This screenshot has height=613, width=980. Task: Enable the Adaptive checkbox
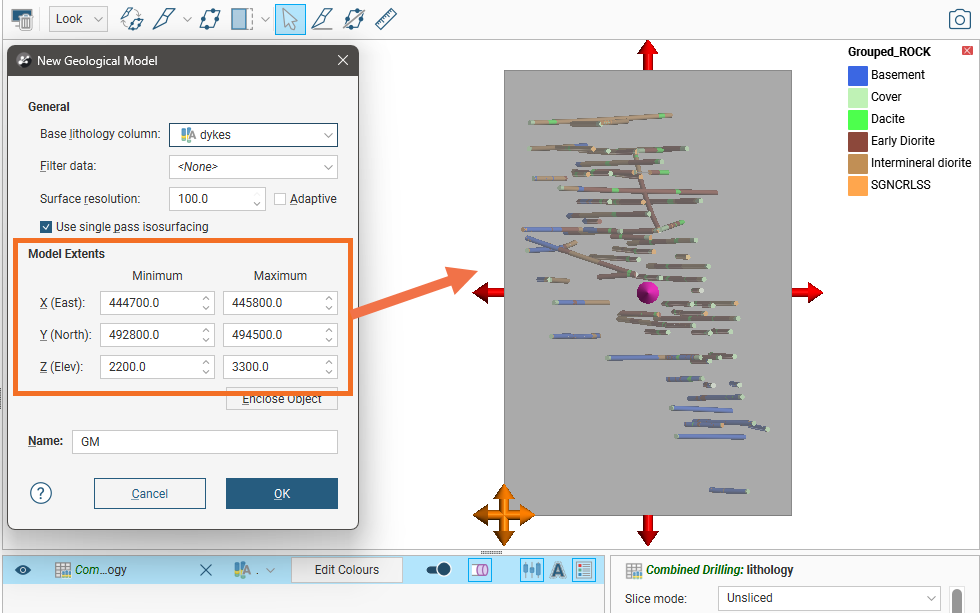pyautogui.click(x=281, y=199)
